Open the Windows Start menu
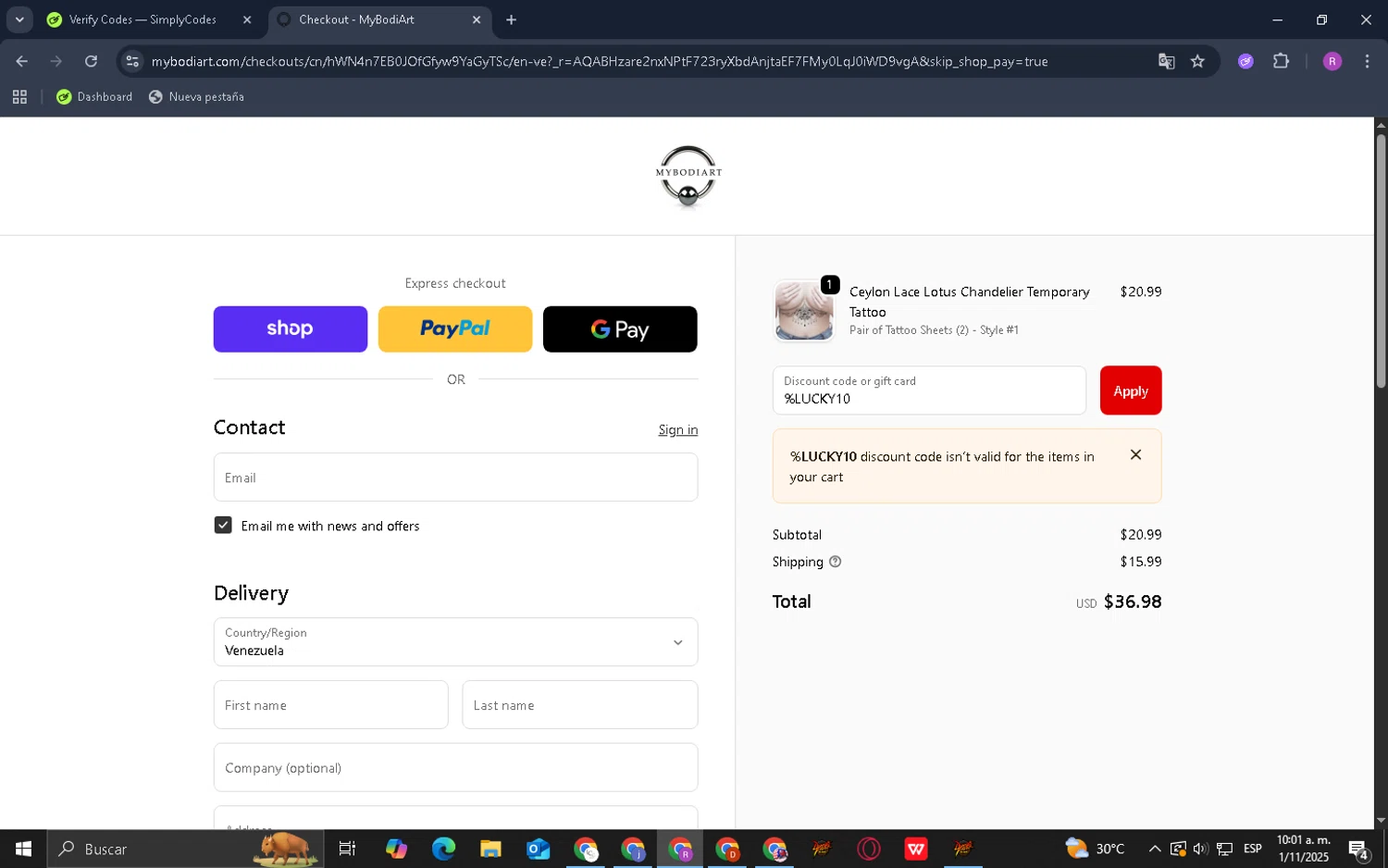The width and height of the screenshot is (1388, 868). [23, 849]
